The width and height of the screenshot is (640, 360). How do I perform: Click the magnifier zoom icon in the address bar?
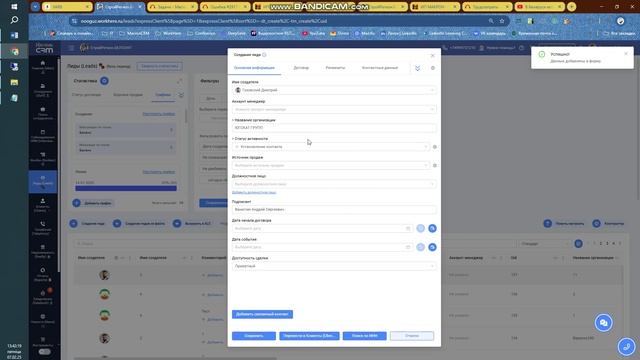(491, 21)
